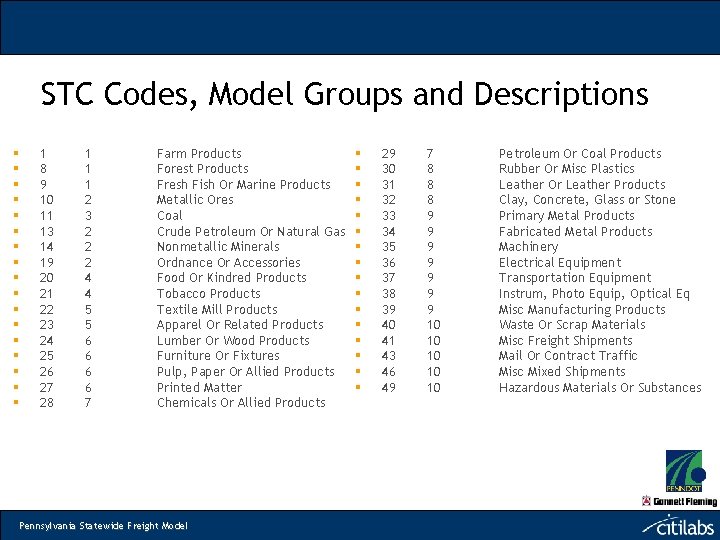Click 'Misc Freight Shipments'
This screenshot has height=540, width=720.
tap(565, 341)
